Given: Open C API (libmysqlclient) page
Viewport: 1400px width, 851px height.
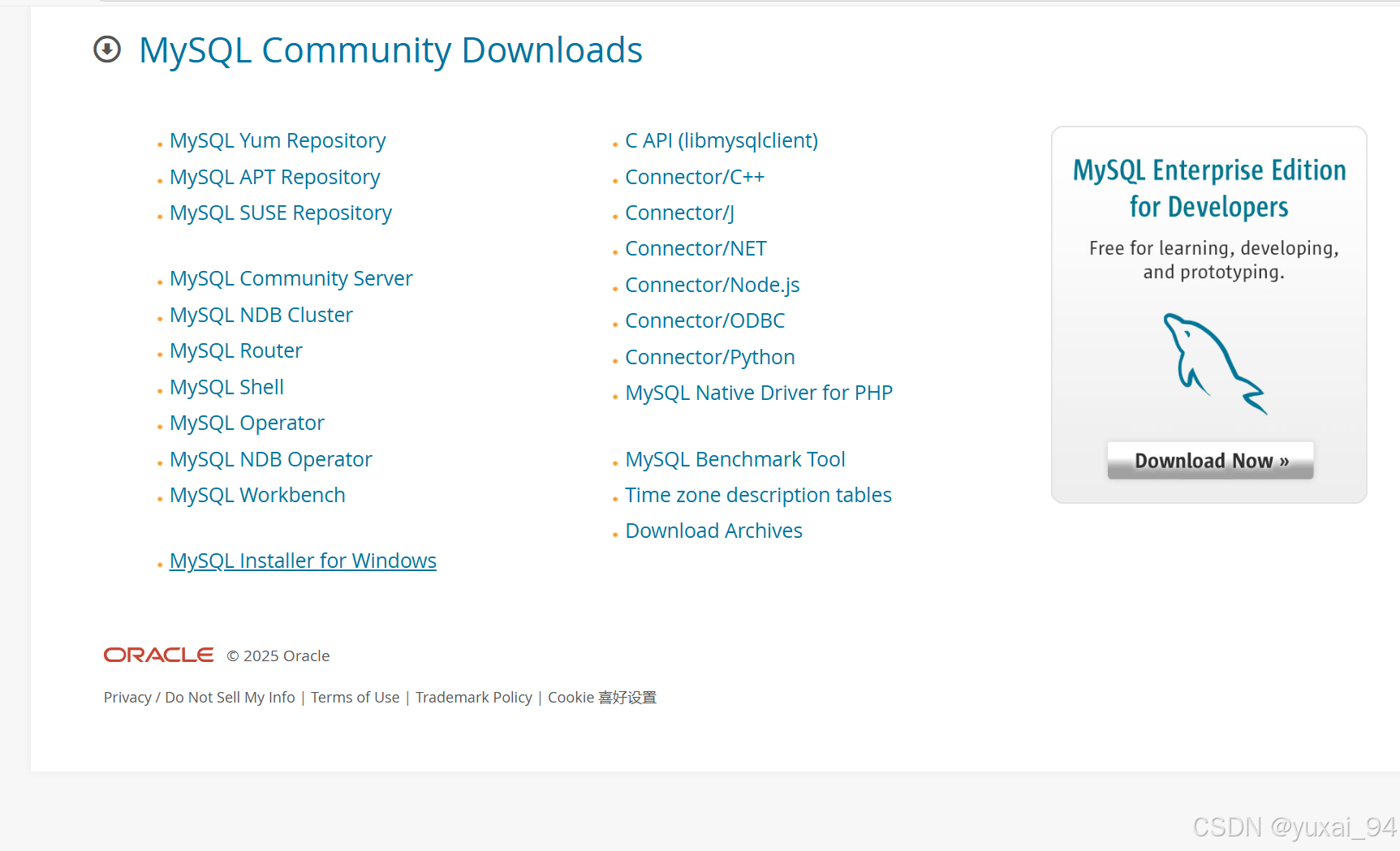Looking at the screenshot, I should click(x=721, y=140).
